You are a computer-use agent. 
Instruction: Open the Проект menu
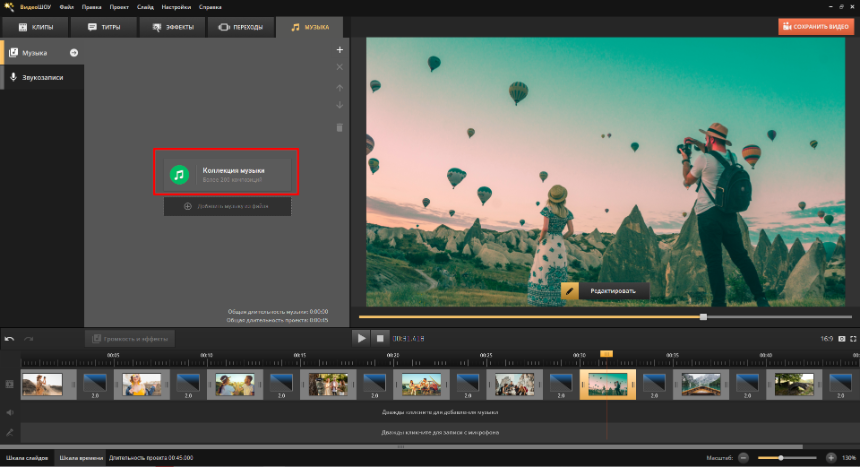click(119, 7)
